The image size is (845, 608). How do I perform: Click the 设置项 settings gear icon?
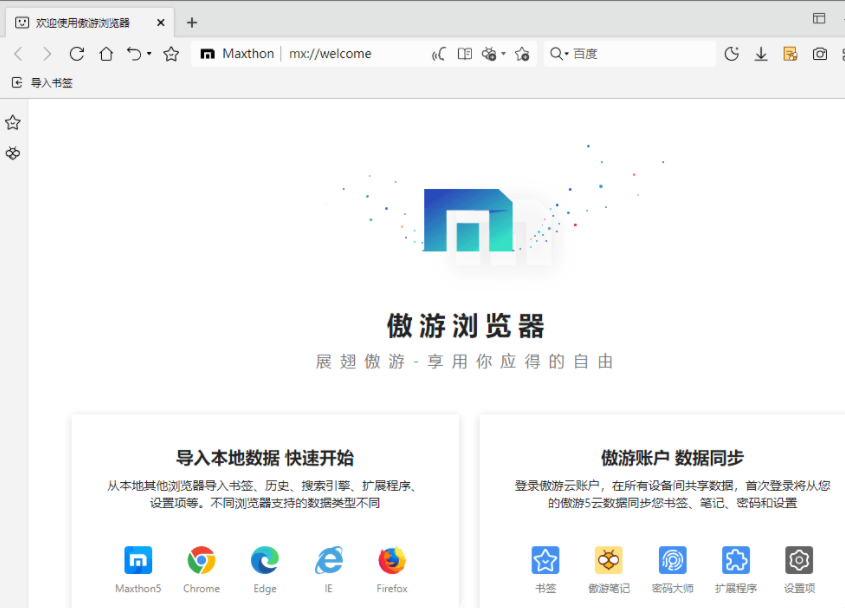799,560
